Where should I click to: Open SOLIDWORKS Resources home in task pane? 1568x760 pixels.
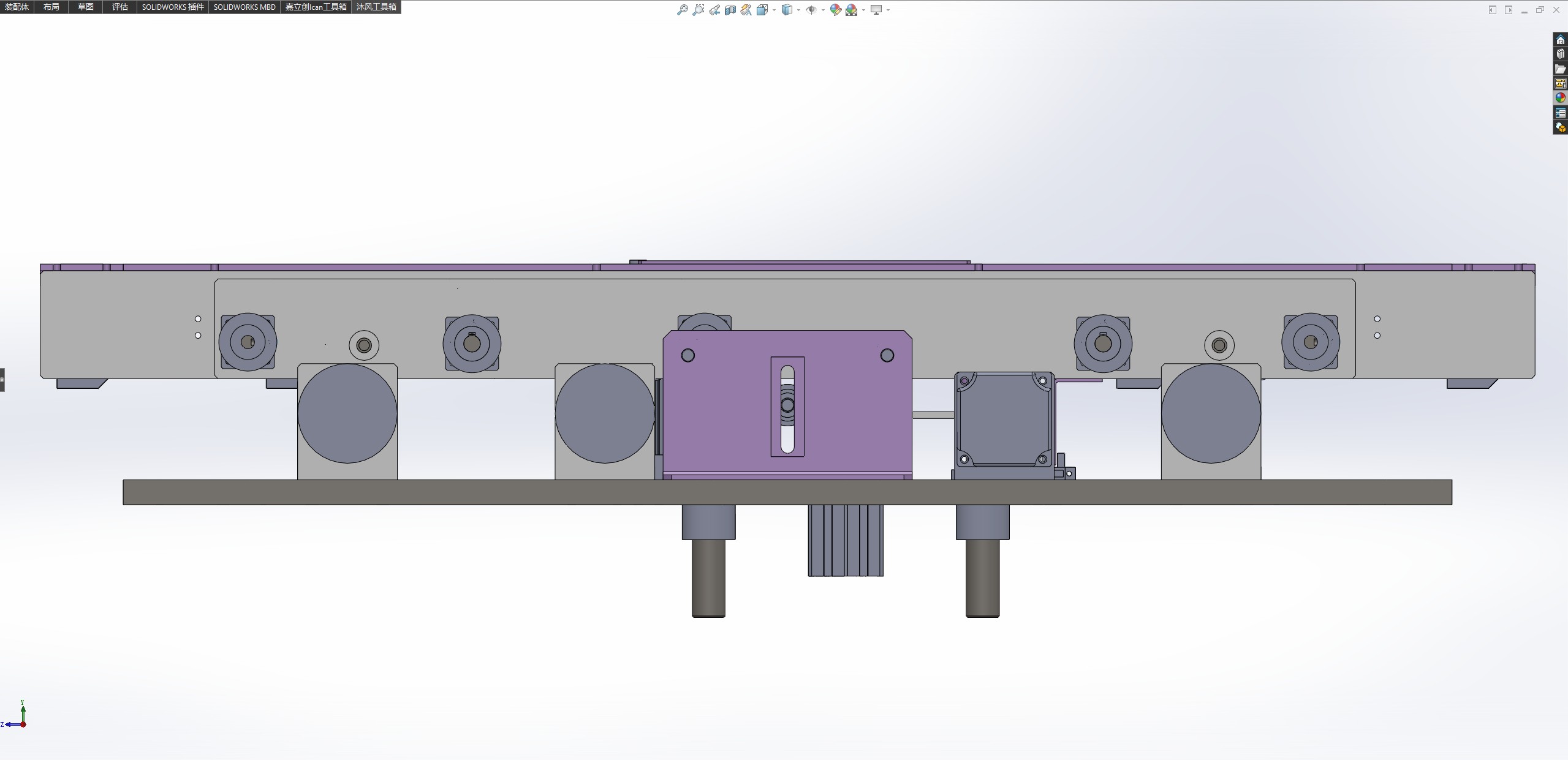tap(1560, 40)
